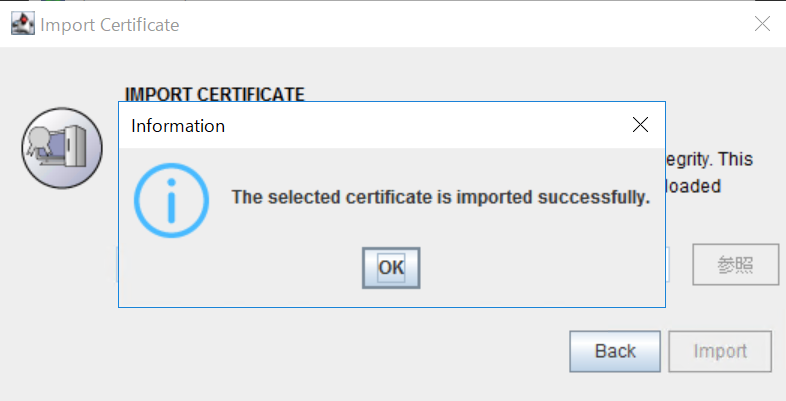
Task: Click the "Import Certificate" window title text
Action: (x=109, y=25)
